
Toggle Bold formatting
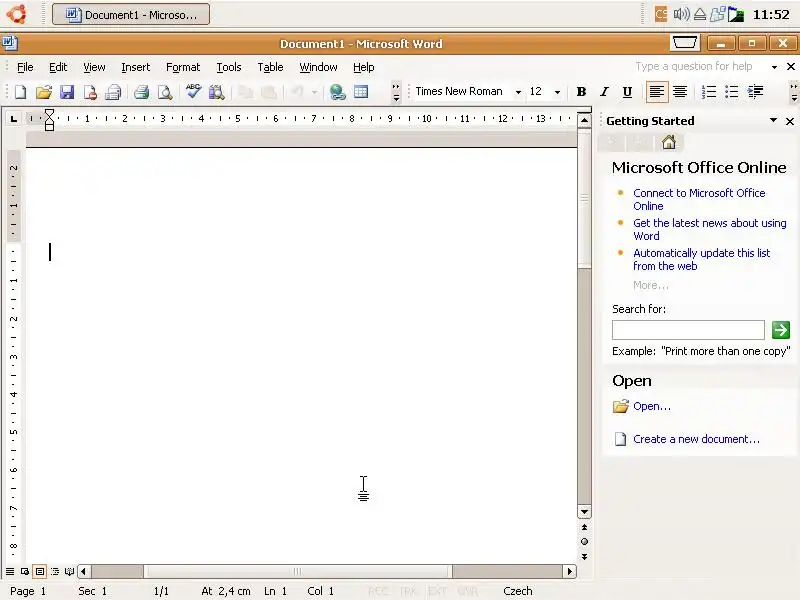click(581, 92)
